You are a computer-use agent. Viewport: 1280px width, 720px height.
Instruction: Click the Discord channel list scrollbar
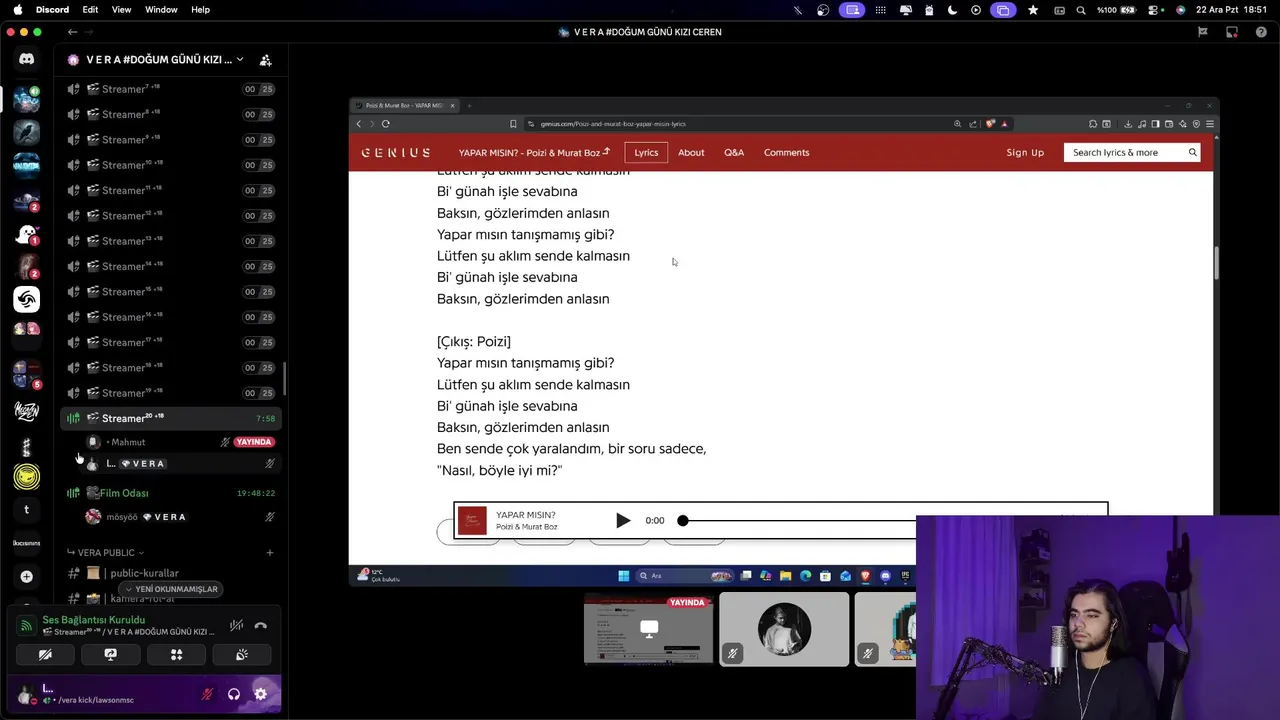point(285,378)
